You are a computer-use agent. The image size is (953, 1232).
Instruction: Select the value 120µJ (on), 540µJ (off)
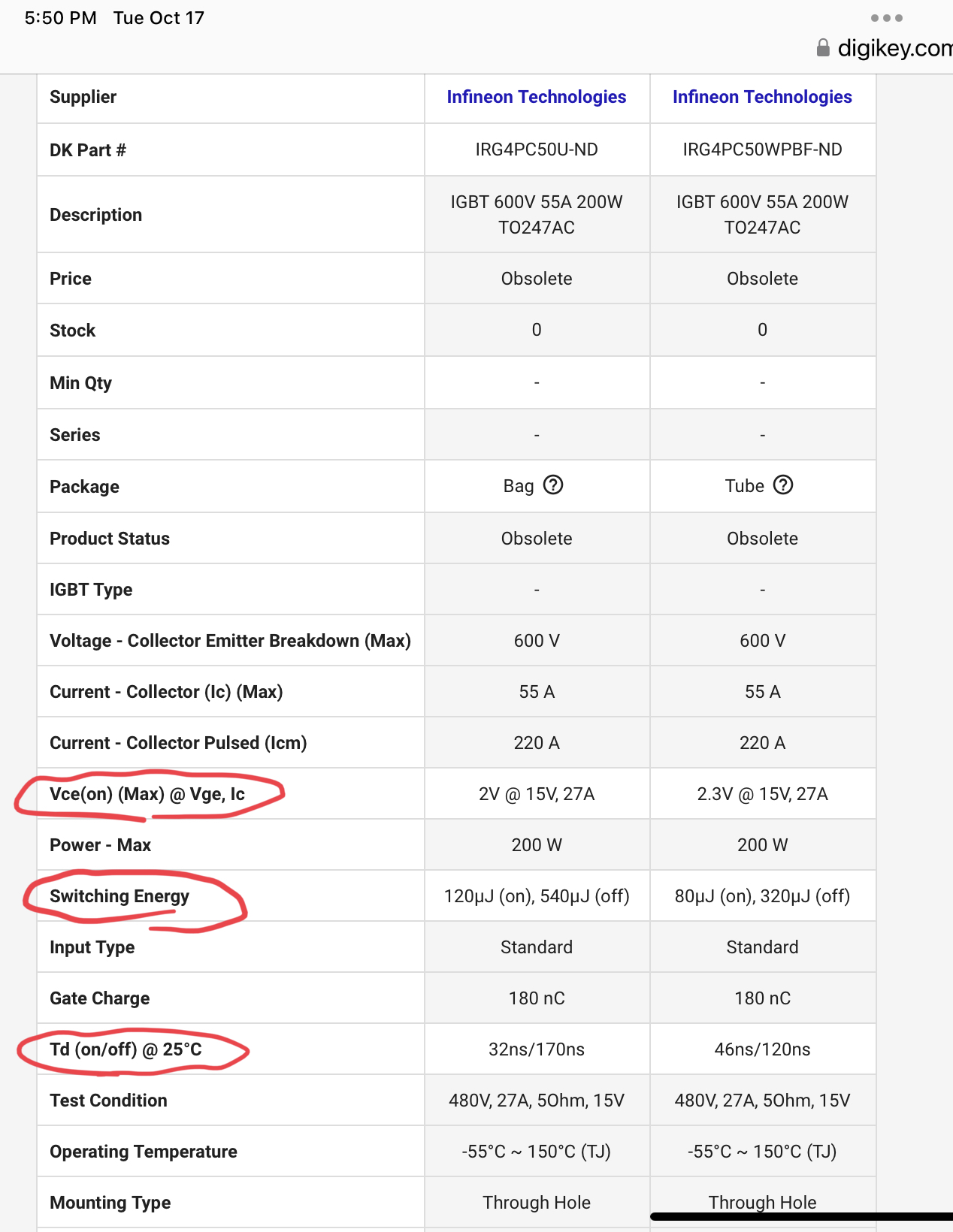pyautogui.click(x=537, y=896)
